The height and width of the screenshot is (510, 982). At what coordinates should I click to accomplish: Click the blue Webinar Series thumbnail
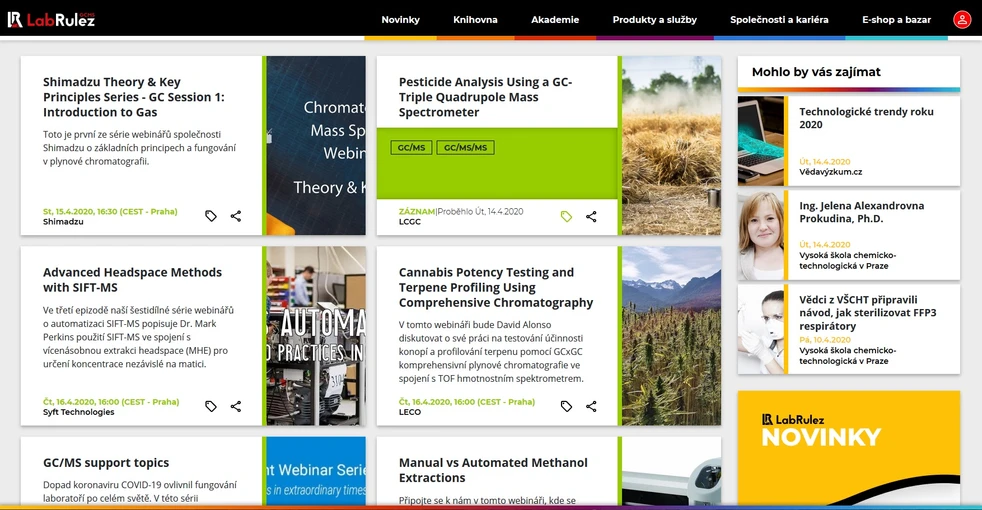pyautogui.click(x=316, y=471)
